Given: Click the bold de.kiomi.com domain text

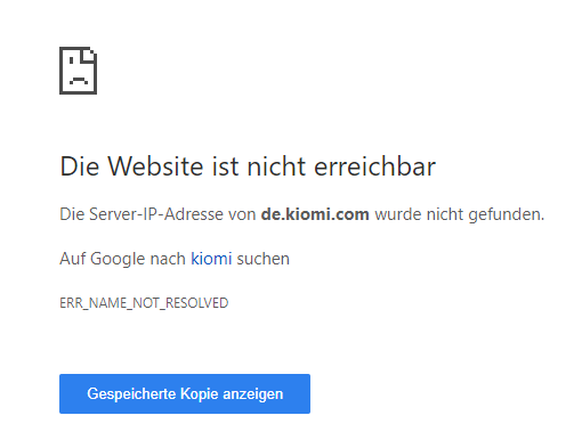Looking at the screenshot, I should tap(315, 214).
